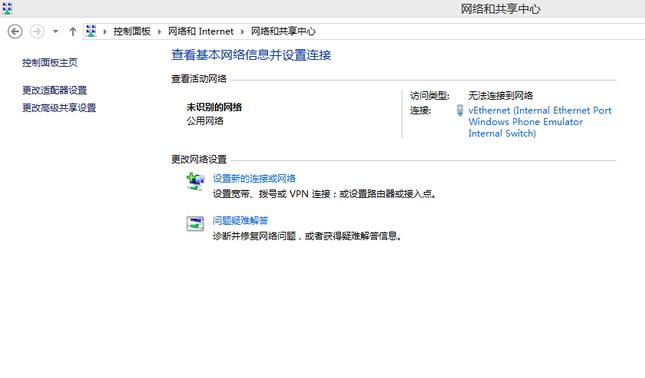Image resolution: width=645 pixels, height=378 pixels.
Task: Click the 未识别的网络 network name
Action: [214, 107]
